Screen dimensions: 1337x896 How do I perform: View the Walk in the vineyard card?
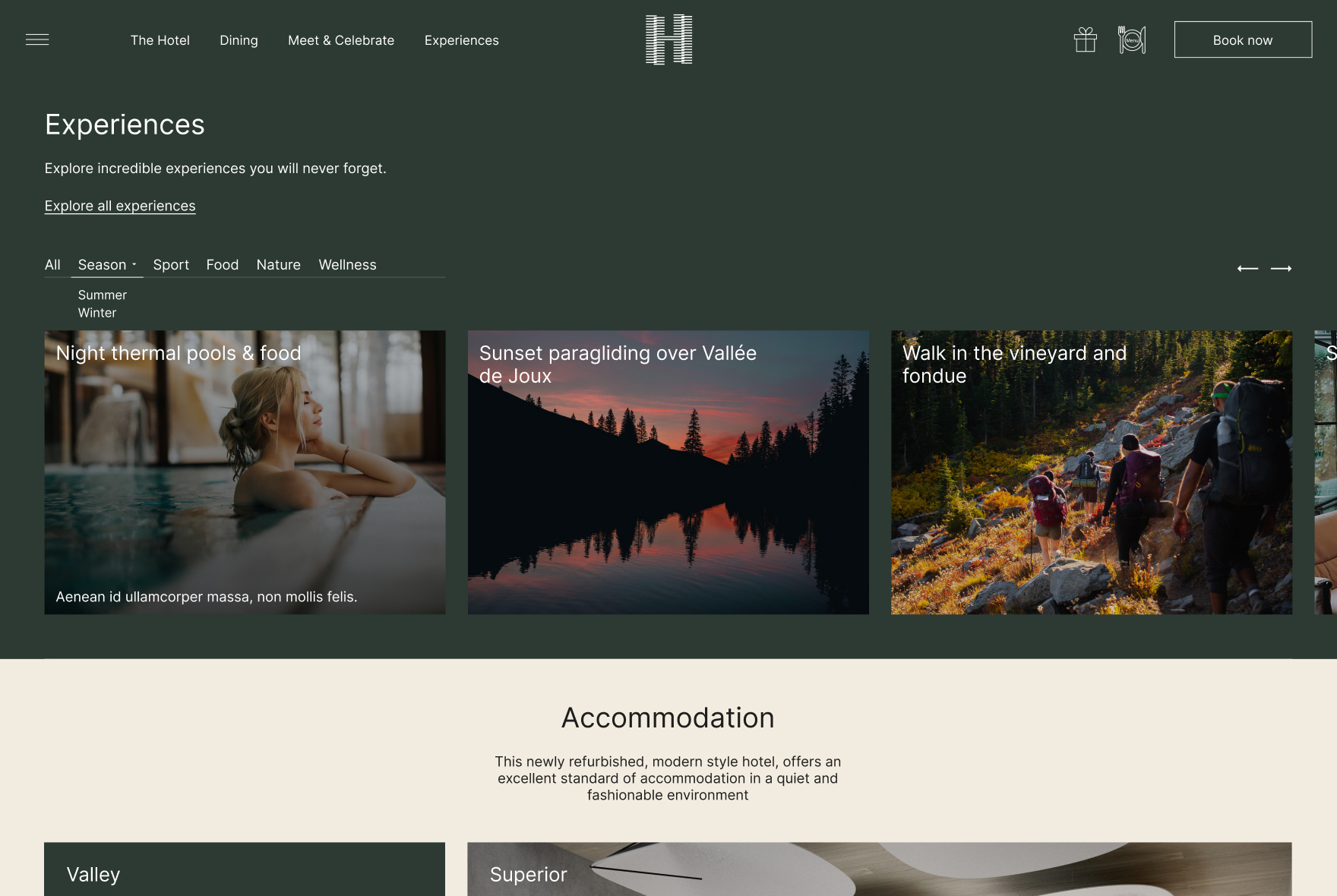click(x=1091, y=472)
